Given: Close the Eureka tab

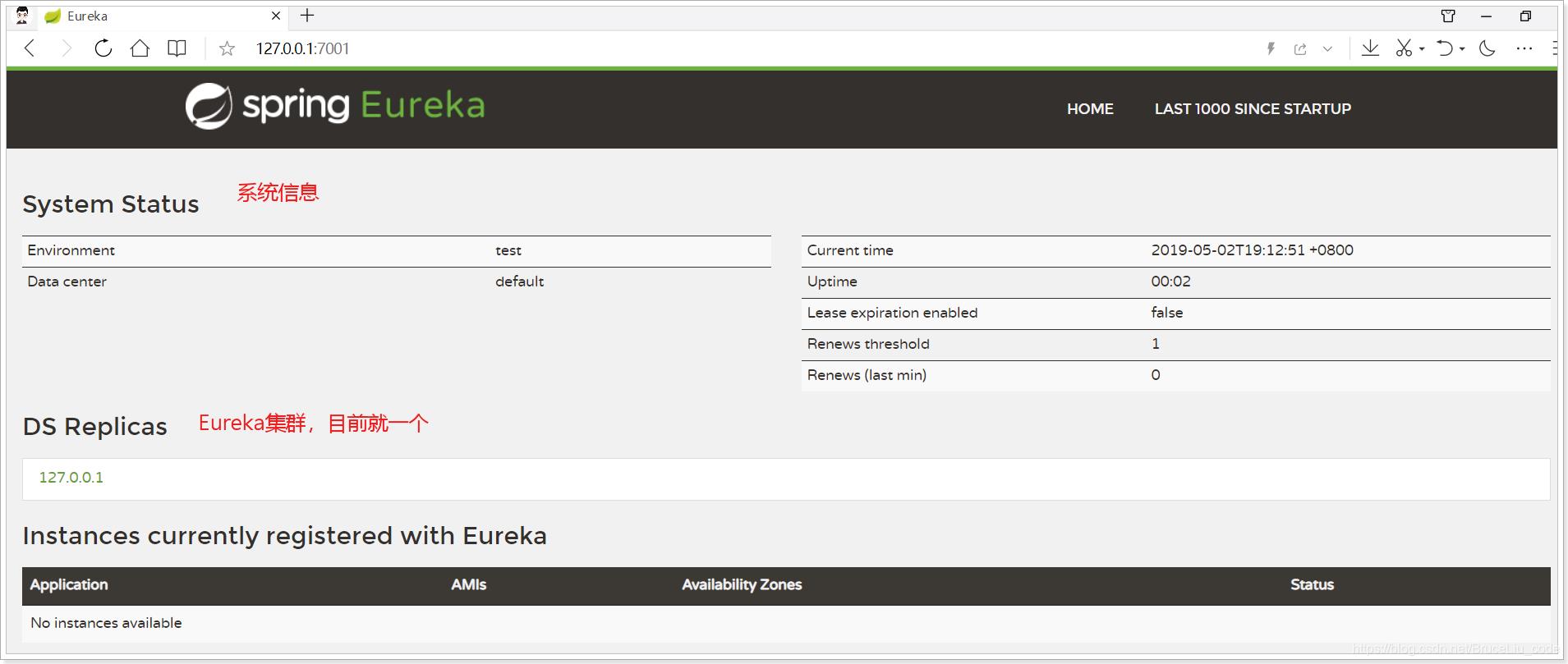Looking at the screenshot, I should pos(276,16).
